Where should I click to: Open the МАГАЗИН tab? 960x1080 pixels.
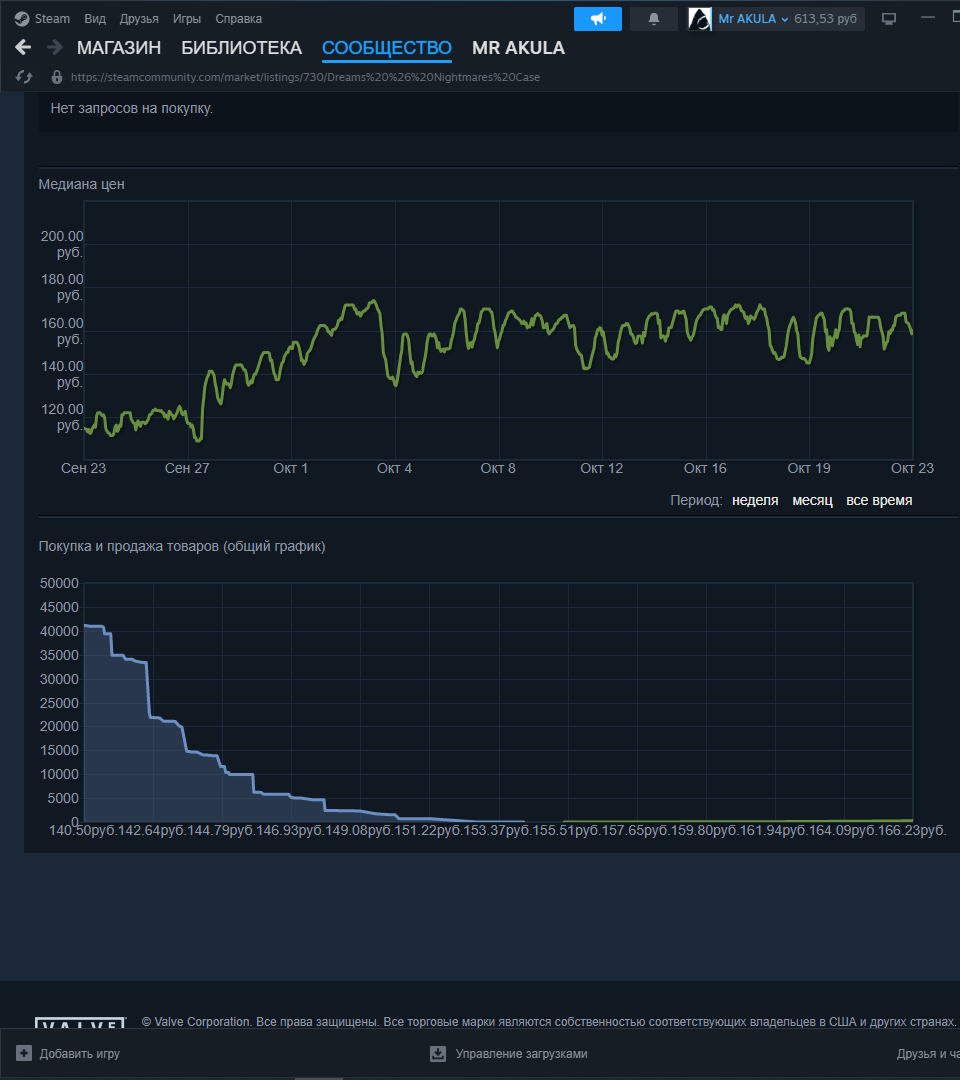point(120,47)
